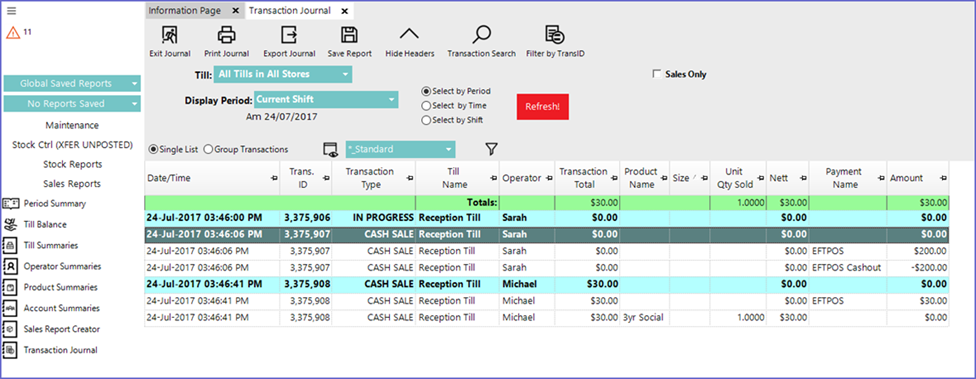Open the hamburger menu icon
976x379 pixels.
11,11
